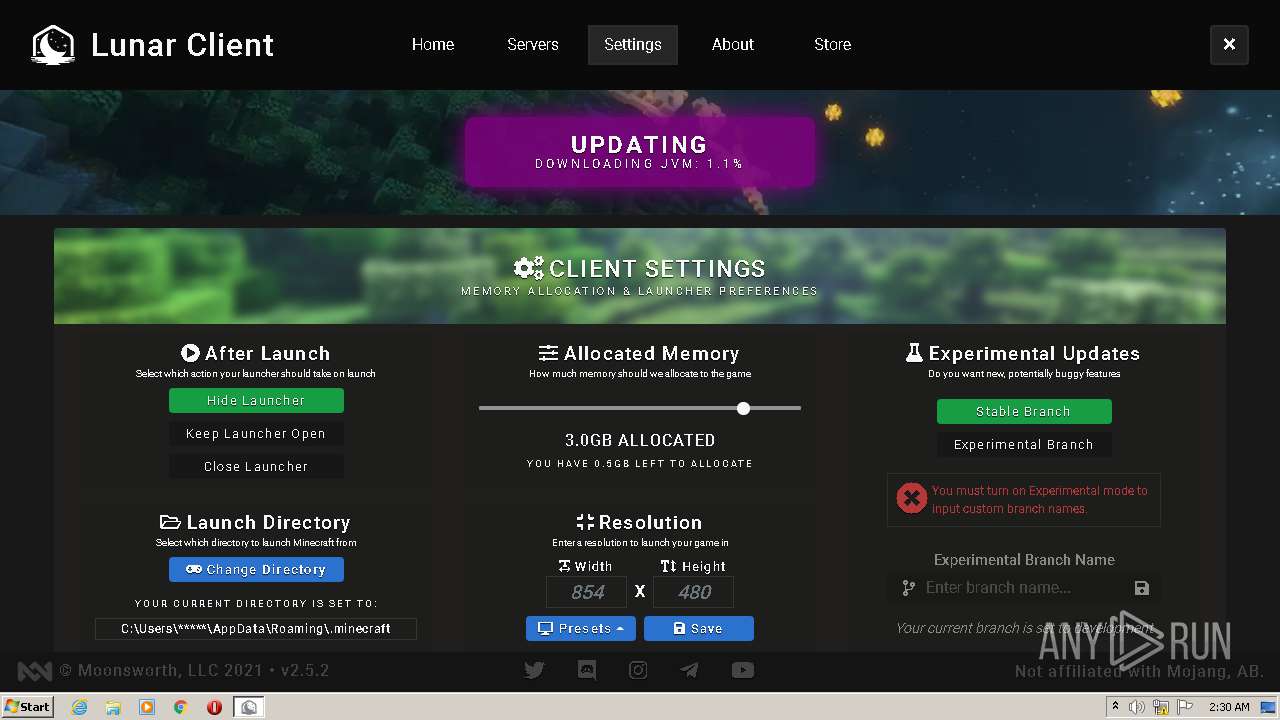The height and width of the screenshot is (720, 1280).
Task: Click the Resolution compress icon
Action: [585, 522]
